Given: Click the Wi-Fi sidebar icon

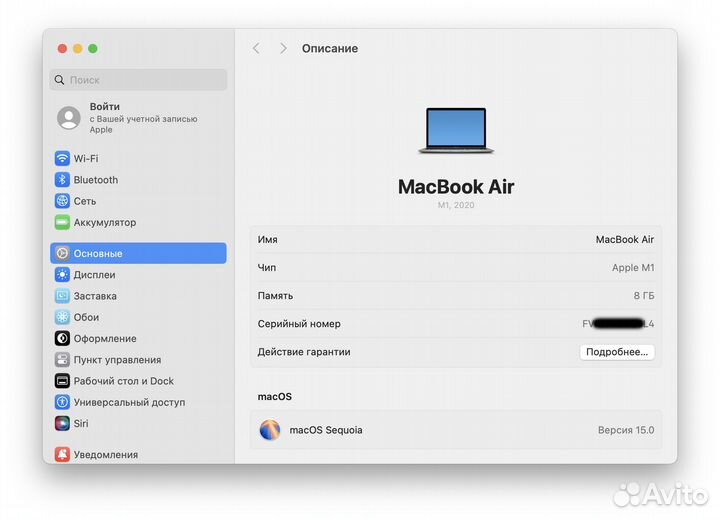Looking at the screenshot, I should (x=62, y=158).
